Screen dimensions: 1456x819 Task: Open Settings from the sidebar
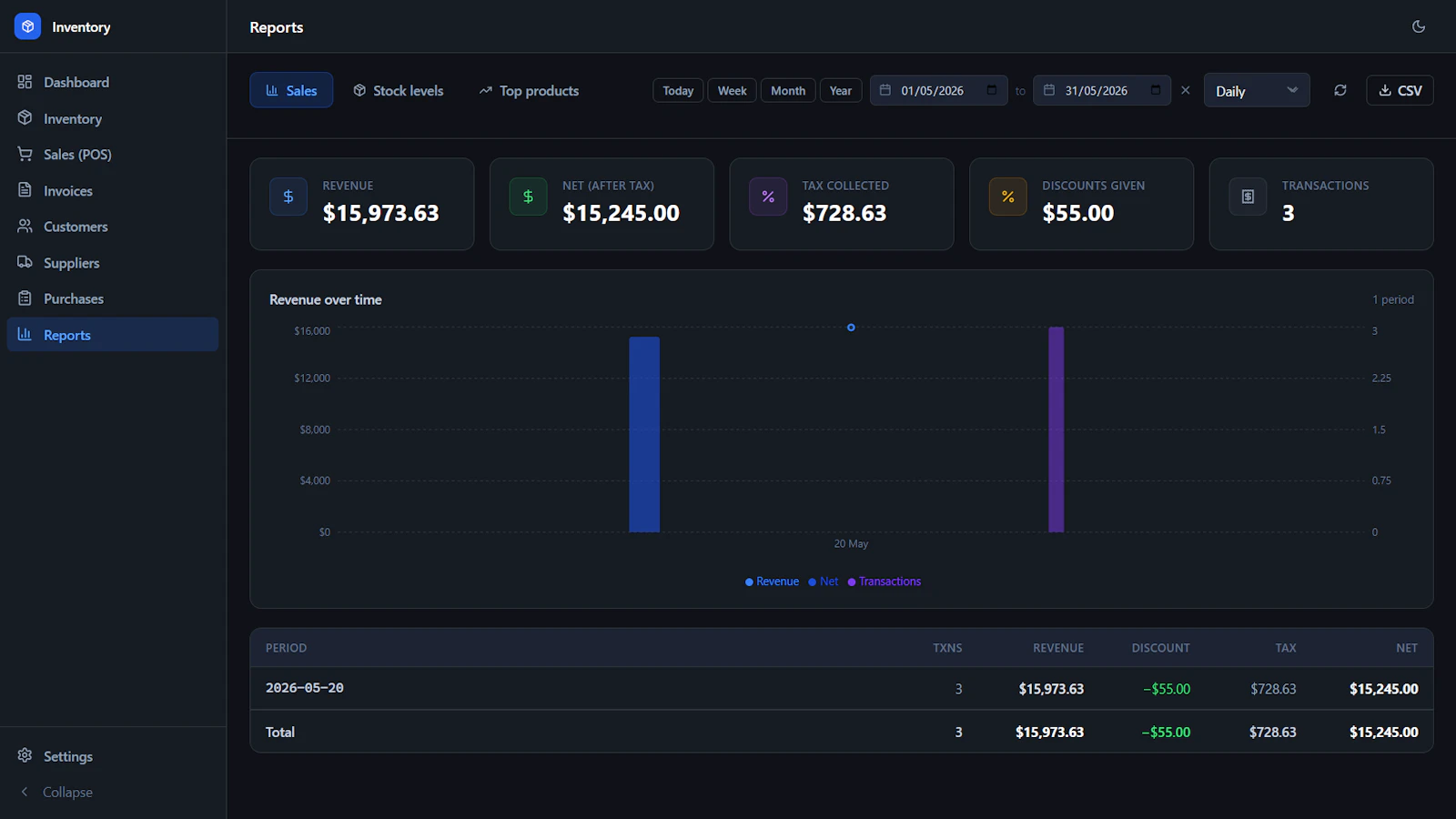click(113, 756)
